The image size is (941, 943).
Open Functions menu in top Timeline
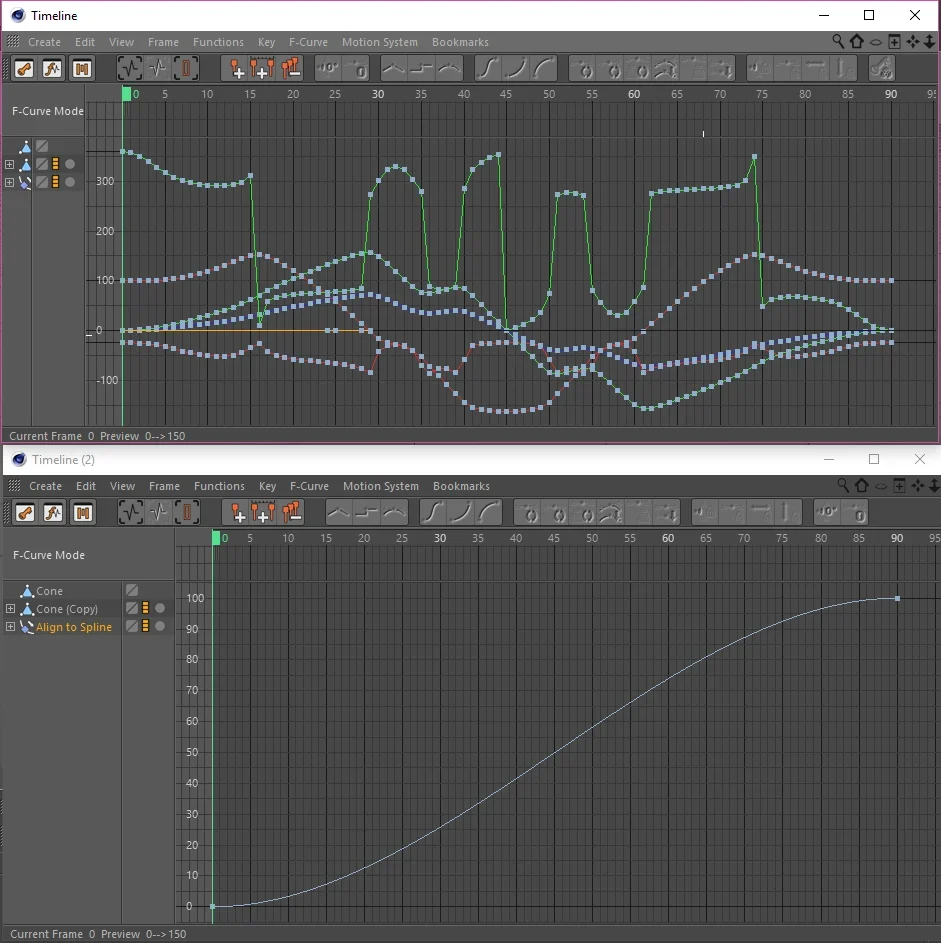218,42
